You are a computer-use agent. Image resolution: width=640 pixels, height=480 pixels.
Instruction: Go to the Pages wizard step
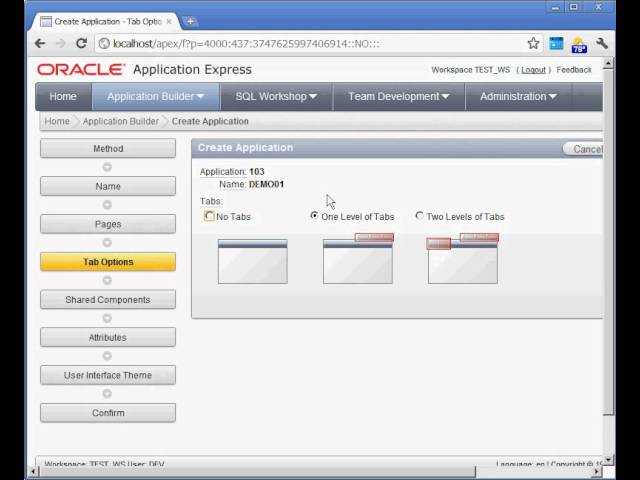tap(108, 224)
